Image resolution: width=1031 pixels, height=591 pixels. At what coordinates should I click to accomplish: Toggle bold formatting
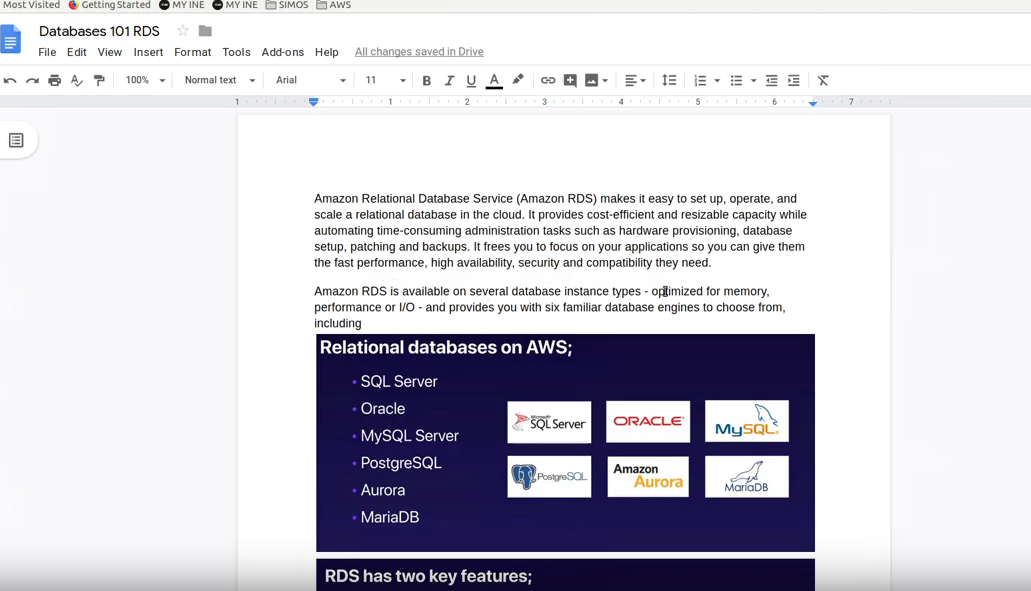(426, 80)
